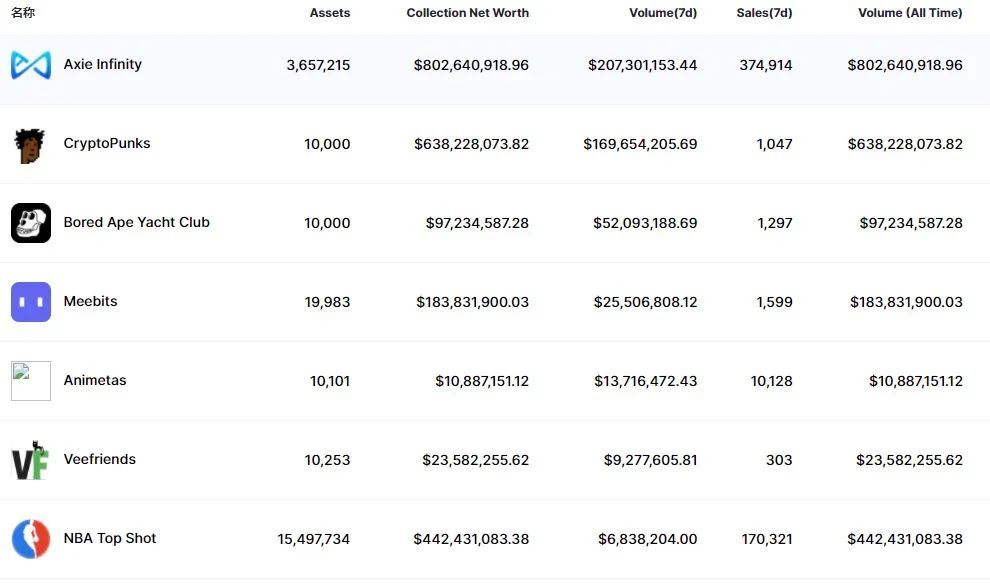This screenshot has width=990, height=586.
Task: Open the CryptoPunks collection link
Action: 106,143
